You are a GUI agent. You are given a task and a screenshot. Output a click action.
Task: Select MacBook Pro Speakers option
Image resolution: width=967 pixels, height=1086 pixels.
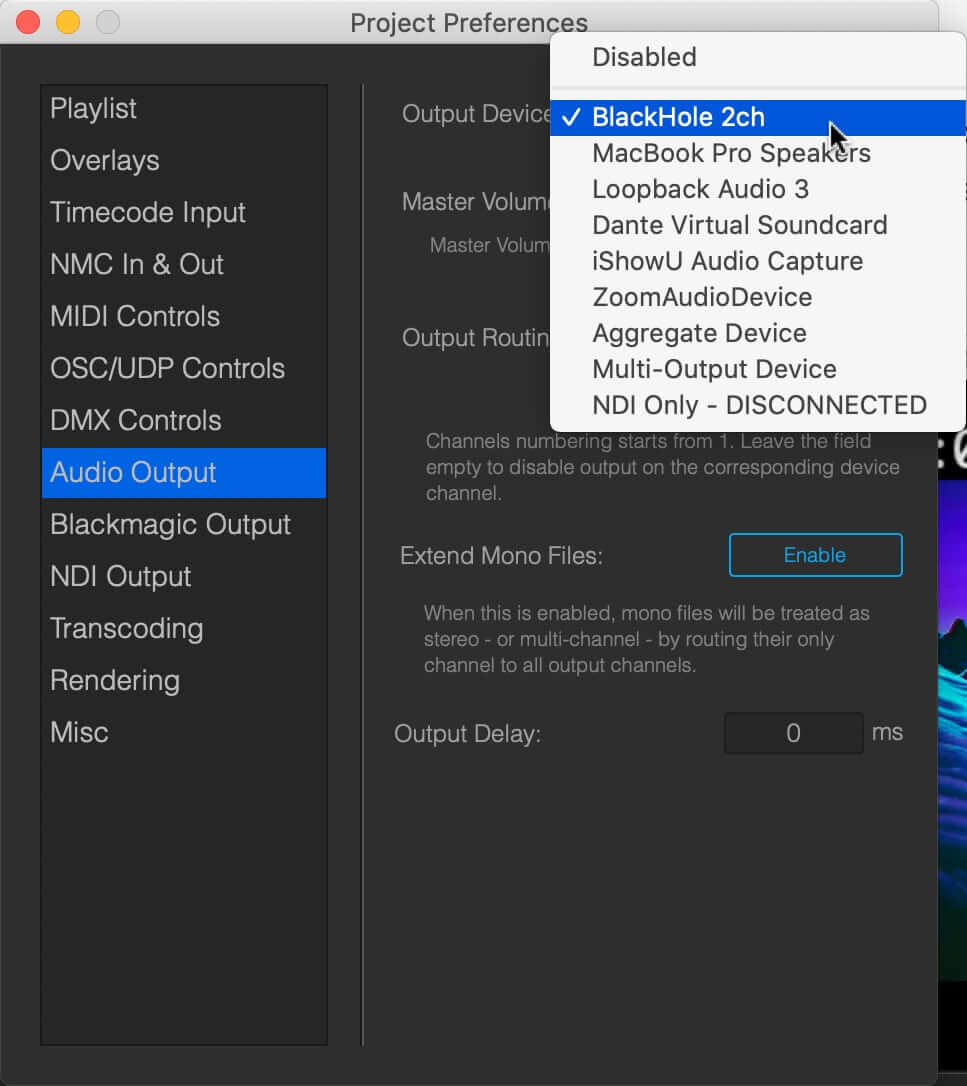click(x=758, y=153)
